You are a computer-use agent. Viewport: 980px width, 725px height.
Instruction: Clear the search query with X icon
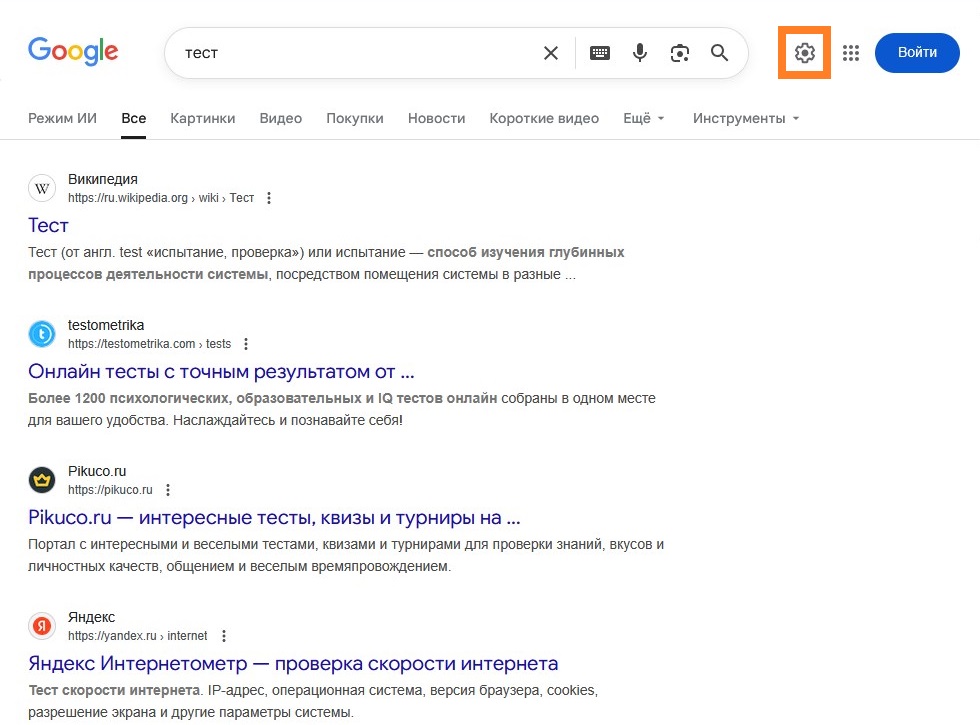click(x=551, y=53)
